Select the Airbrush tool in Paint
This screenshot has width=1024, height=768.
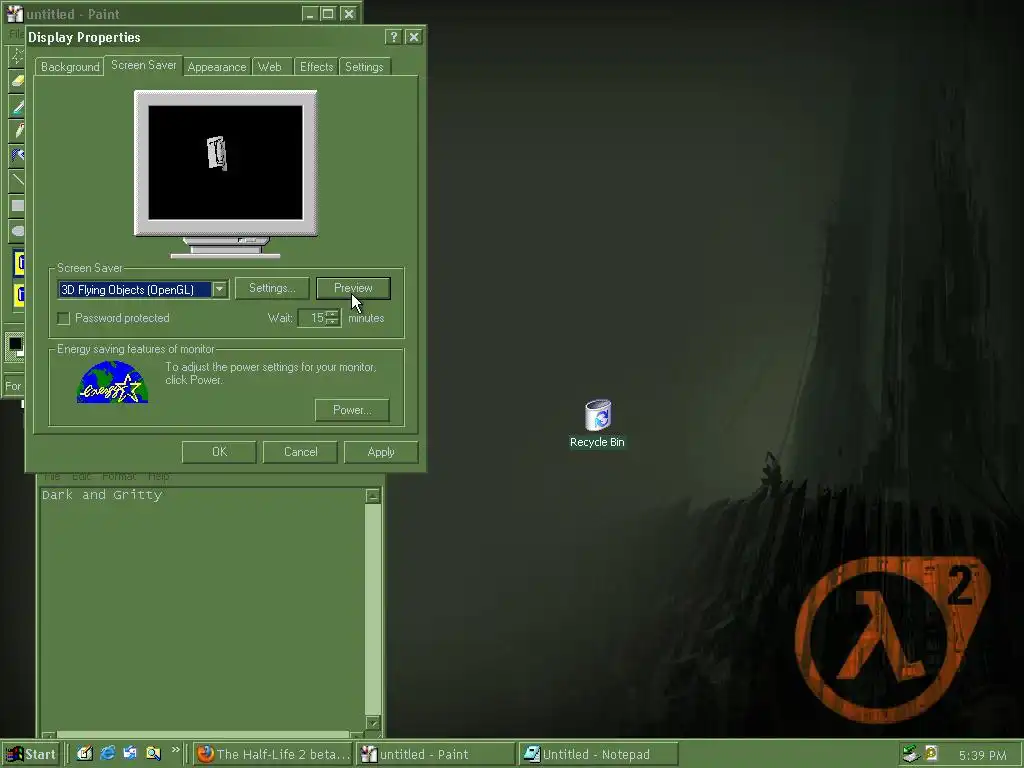[x=16, y=155]
